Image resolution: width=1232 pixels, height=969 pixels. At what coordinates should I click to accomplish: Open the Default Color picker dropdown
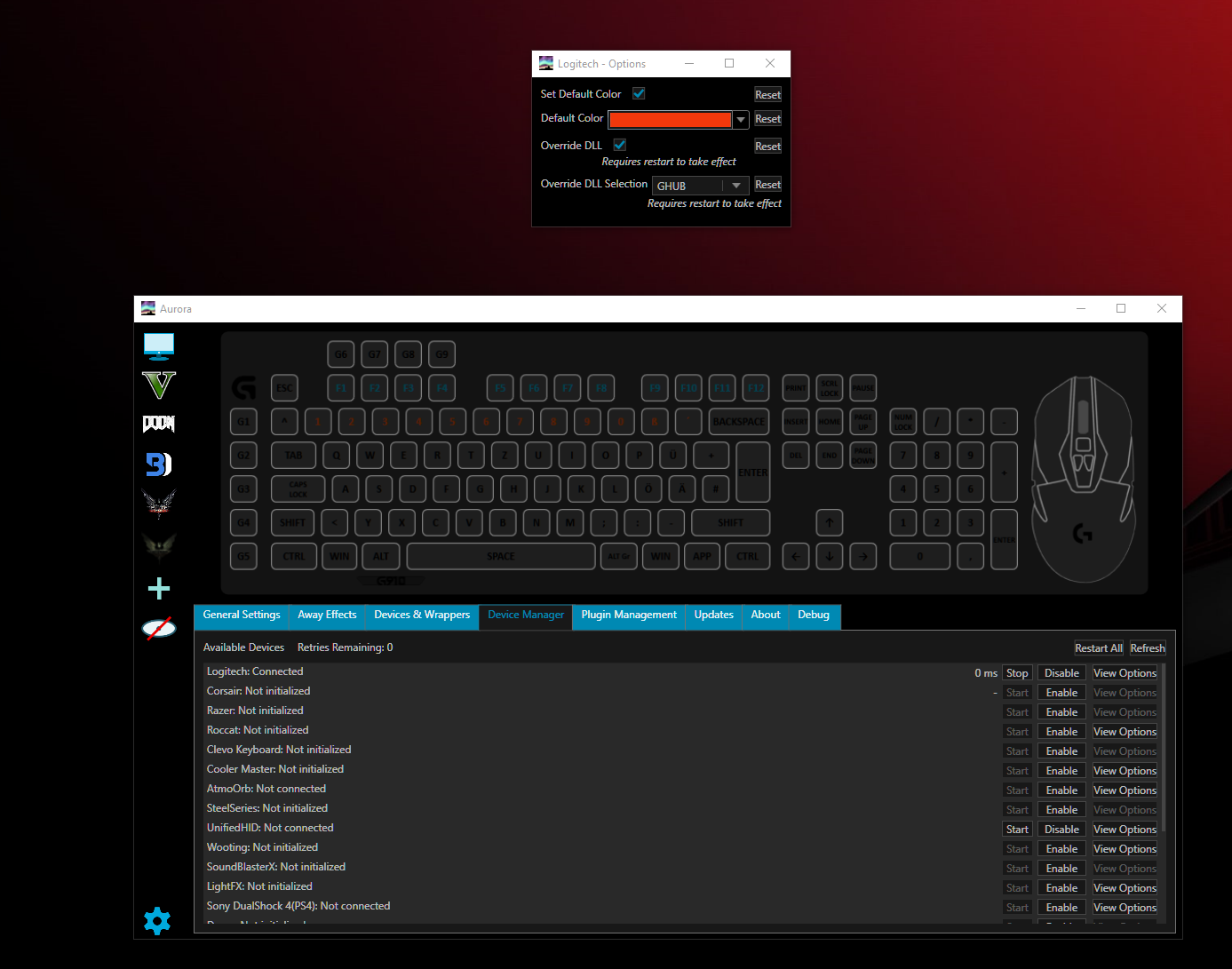pos(741,119)
